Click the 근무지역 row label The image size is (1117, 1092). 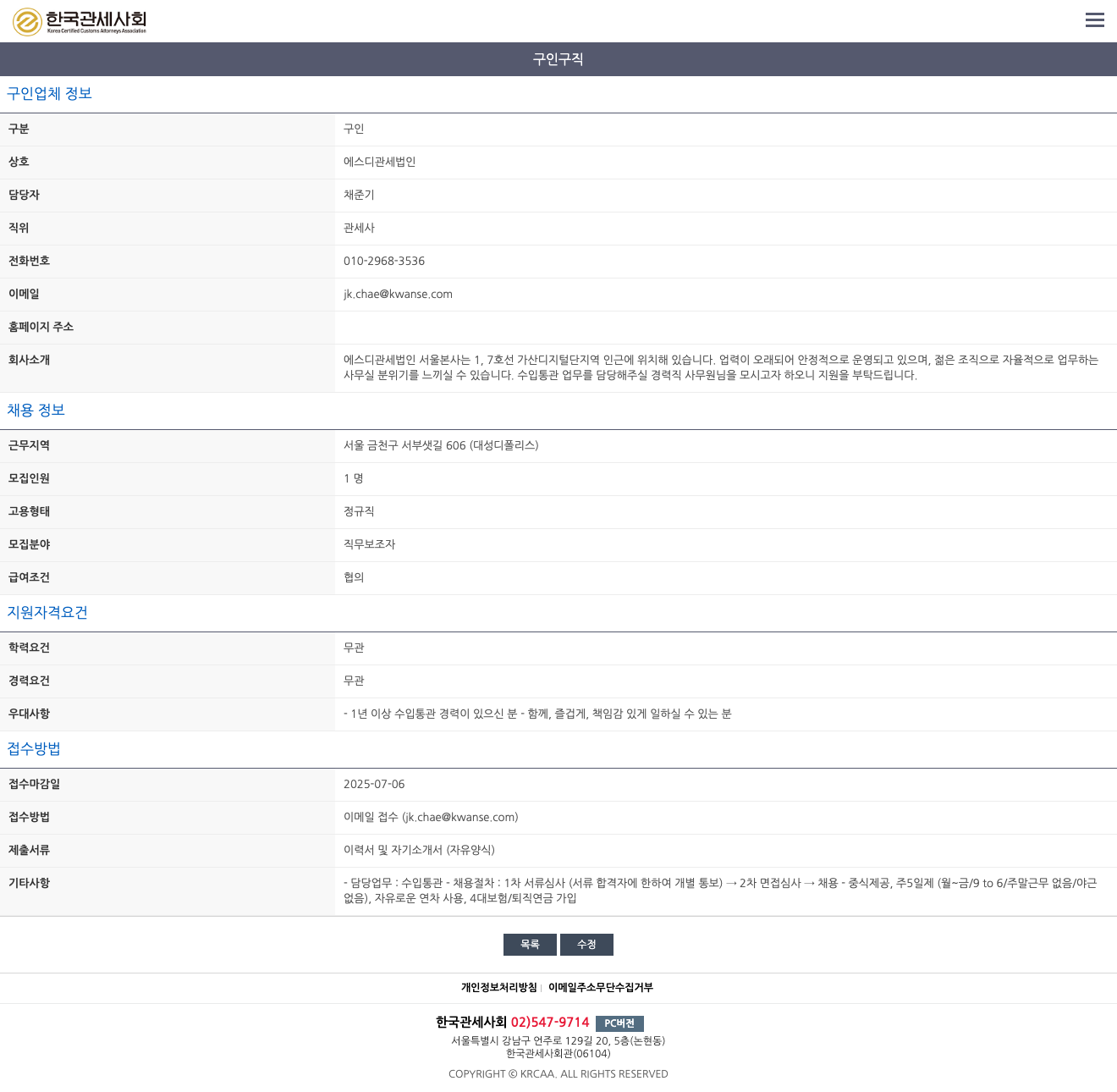pyautogui.click(x=29, y=445)
